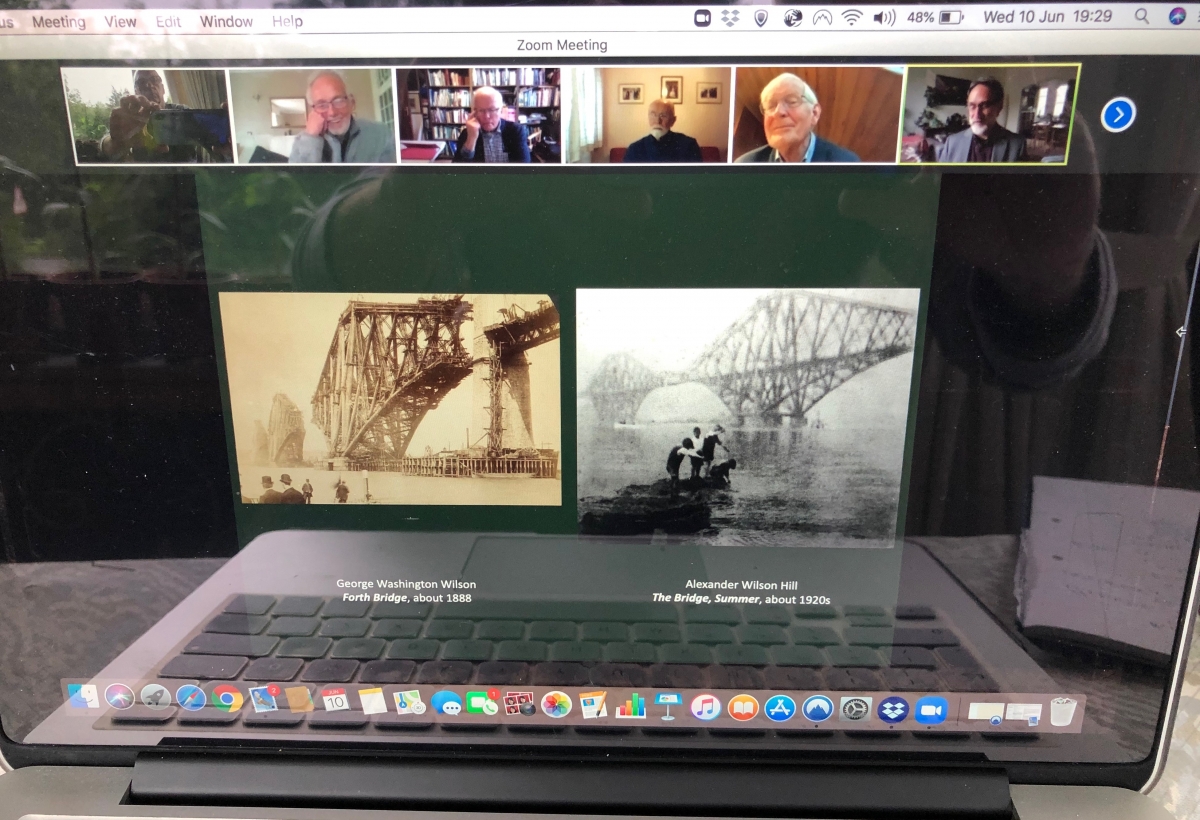Click caption 'The Bridge, Summer, about 1920s'
1200x820 pixels.
click(741, 599)
